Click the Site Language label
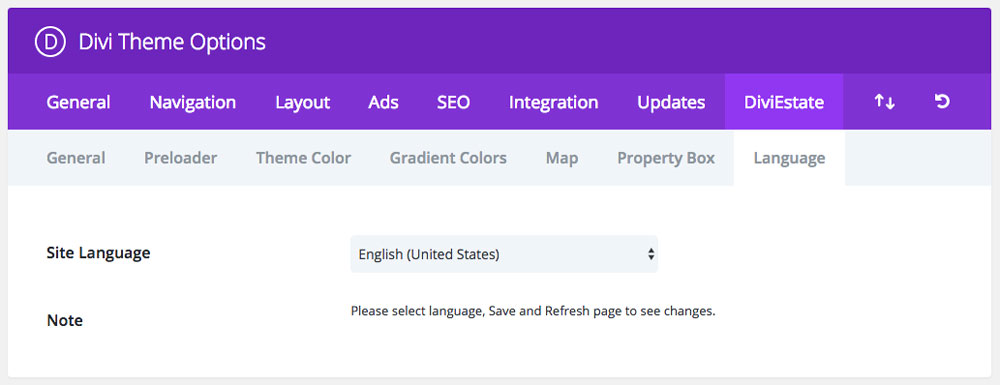This screenshot has height=385, width=1000. tap(98, 253)
